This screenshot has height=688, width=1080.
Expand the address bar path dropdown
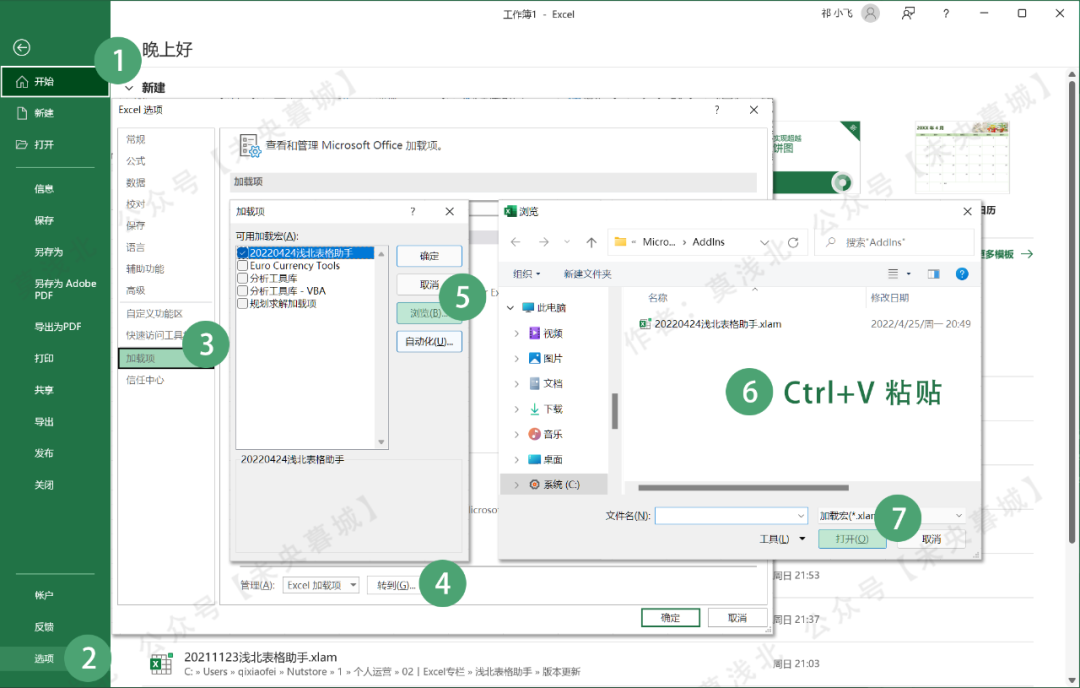click(x=764, y=242)
